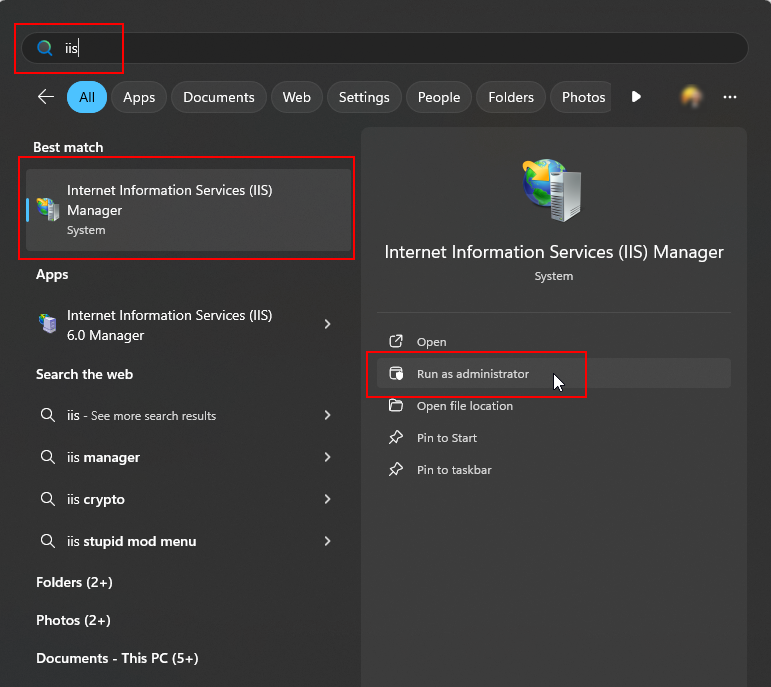Click the search icon beside "iis manager"

pyautogui.click(x=47, y=457)
